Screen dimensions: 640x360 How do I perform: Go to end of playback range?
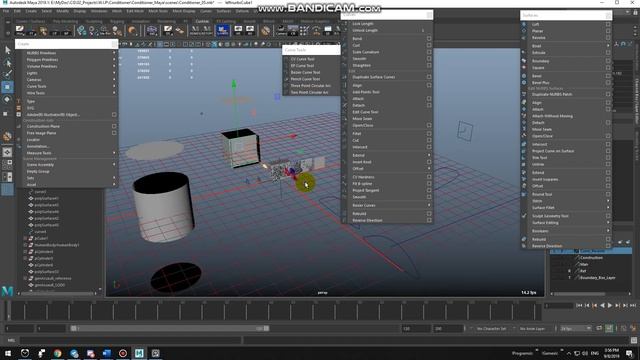(x=633, y=305)
